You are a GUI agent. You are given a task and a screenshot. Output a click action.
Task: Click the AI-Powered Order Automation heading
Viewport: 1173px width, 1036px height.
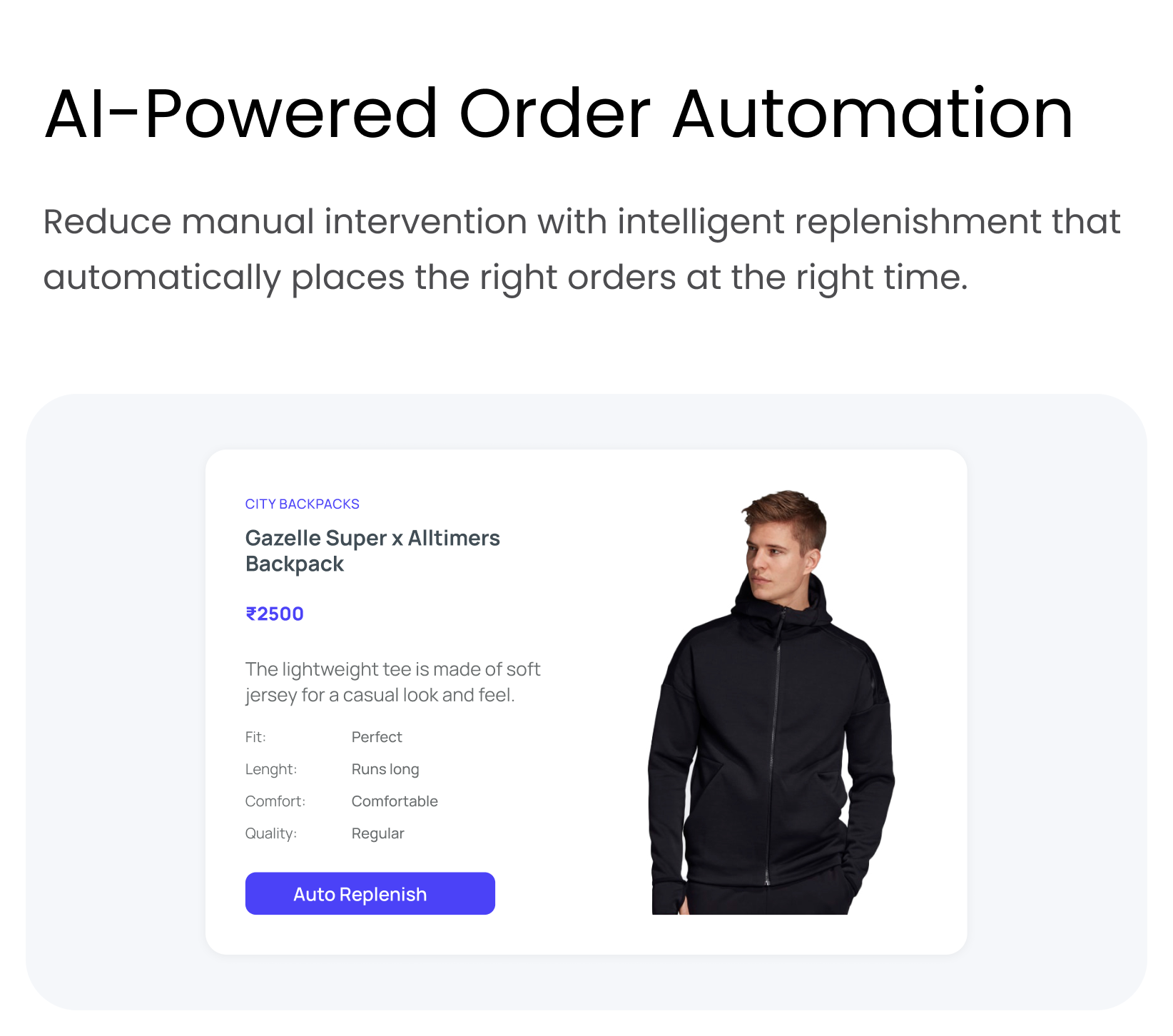559,113
